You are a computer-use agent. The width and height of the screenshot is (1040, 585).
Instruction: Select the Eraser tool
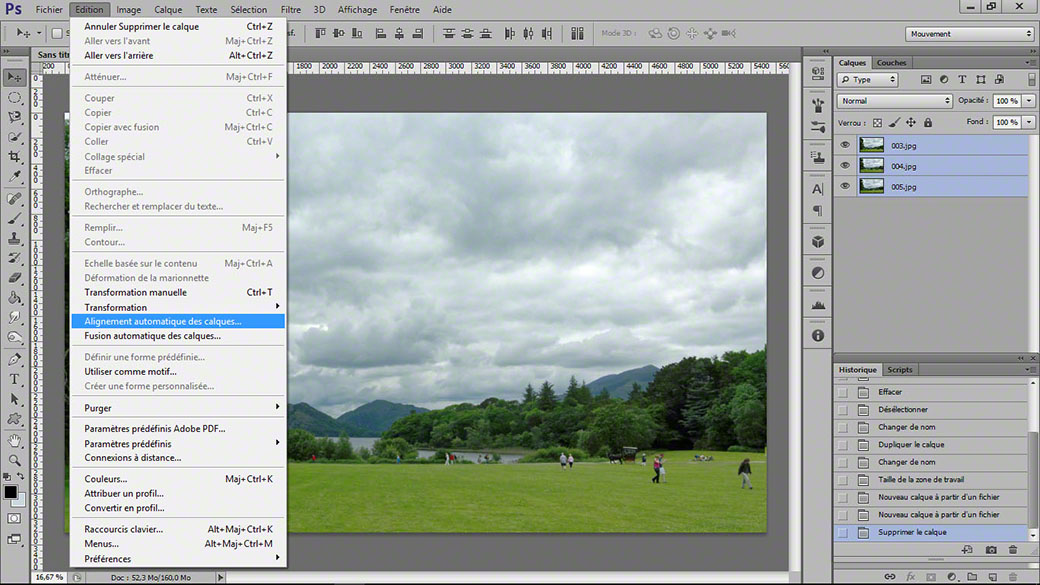click(x=14, y=278)
